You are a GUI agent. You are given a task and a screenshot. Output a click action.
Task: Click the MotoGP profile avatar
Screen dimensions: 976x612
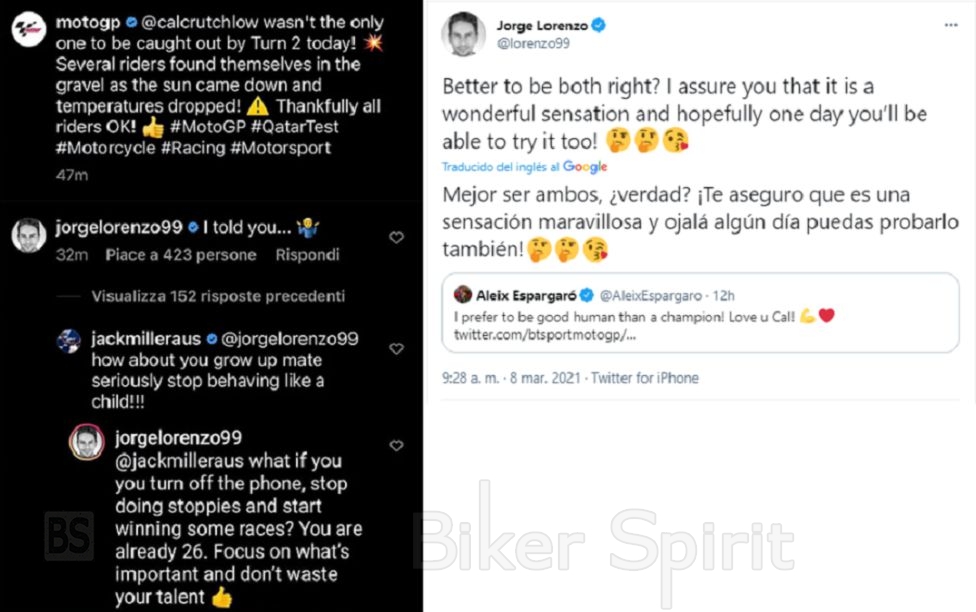pos(28,32)
